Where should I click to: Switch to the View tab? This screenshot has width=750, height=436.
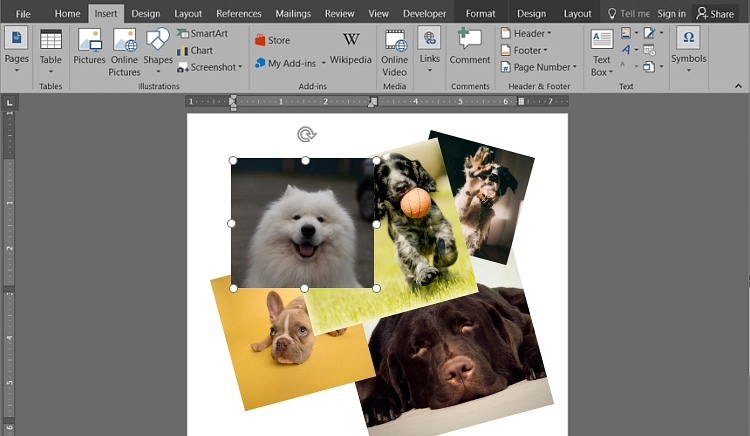point(378,14)
